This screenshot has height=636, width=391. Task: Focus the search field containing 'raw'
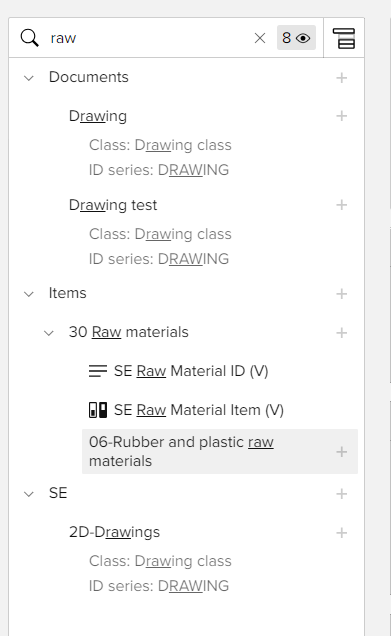tap(148, 38)
